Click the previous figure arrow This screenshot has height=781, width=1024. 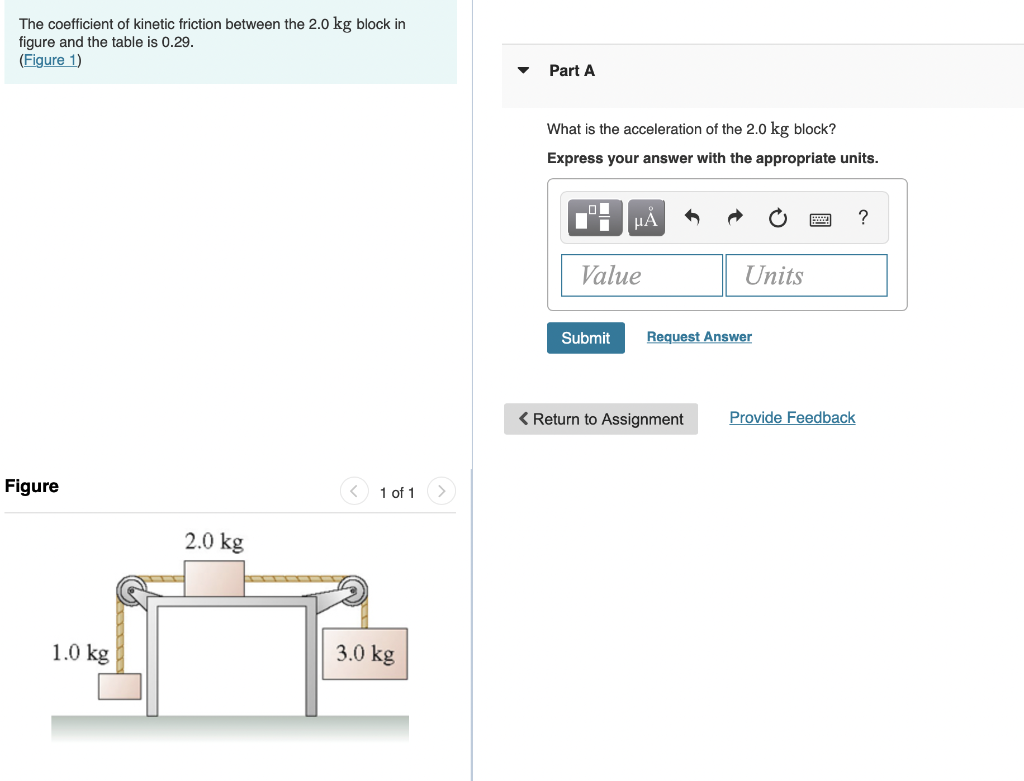point(354,491)
